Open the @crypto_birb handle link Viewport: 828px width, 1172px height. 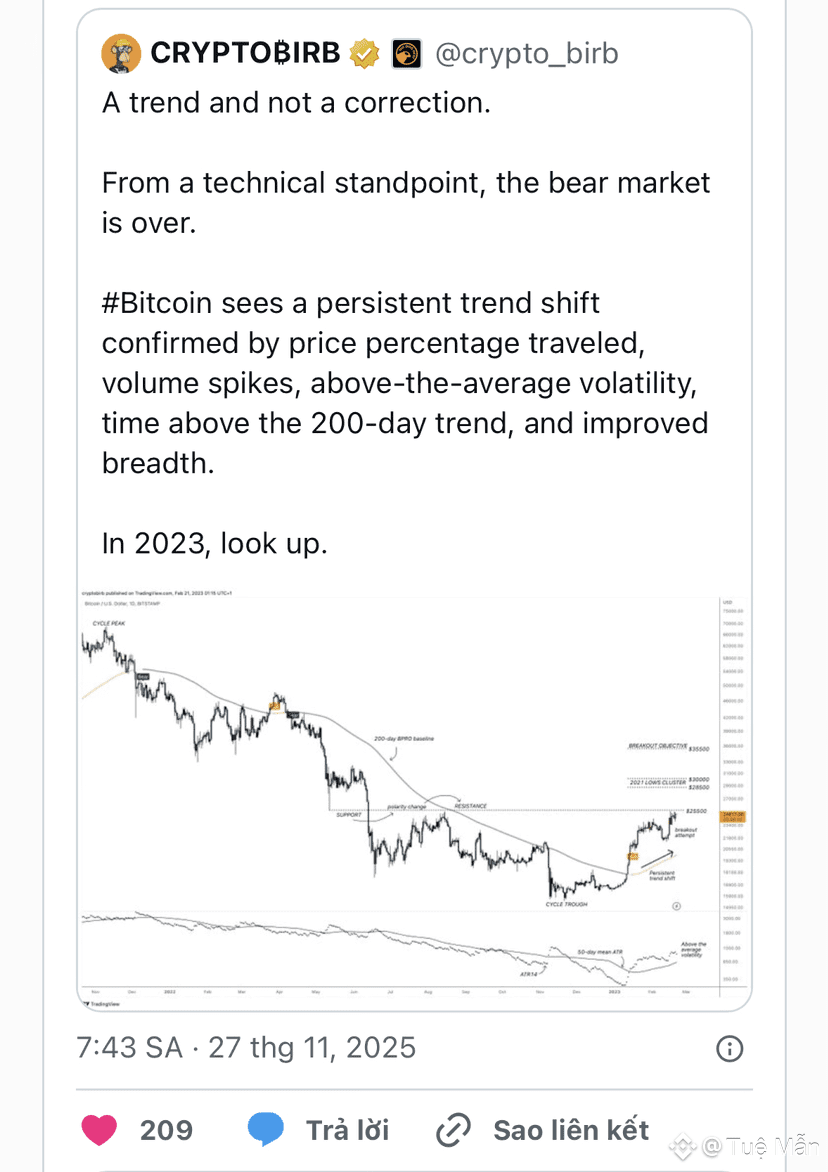click(527, 53)
